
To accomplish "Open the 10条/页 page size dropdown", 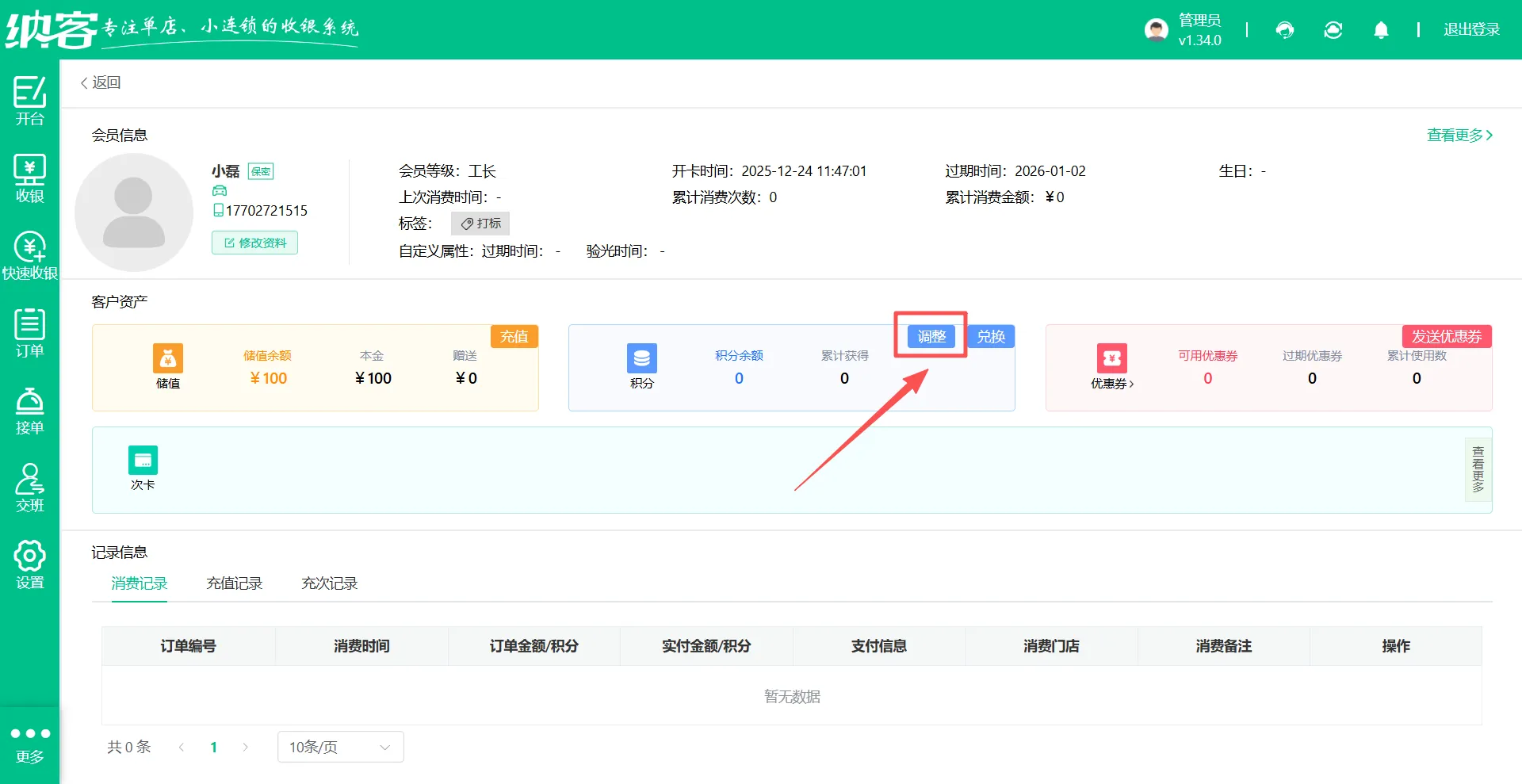I will [x=339, y=746].
